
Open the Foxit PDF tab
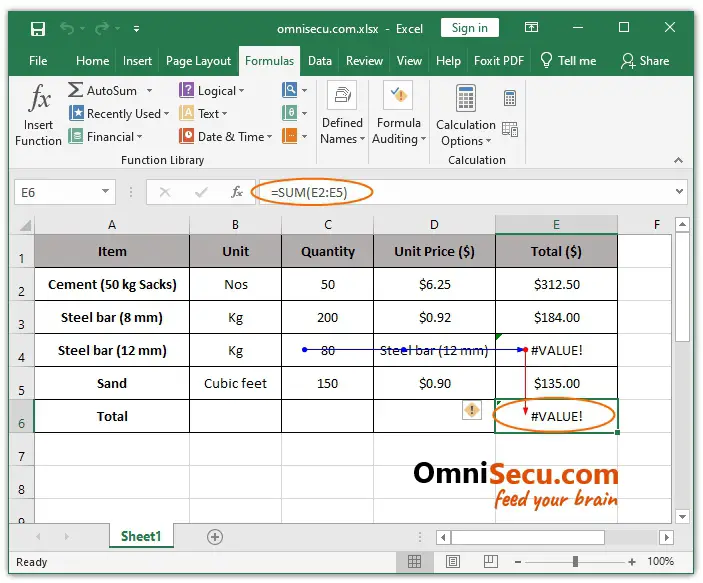499,61
